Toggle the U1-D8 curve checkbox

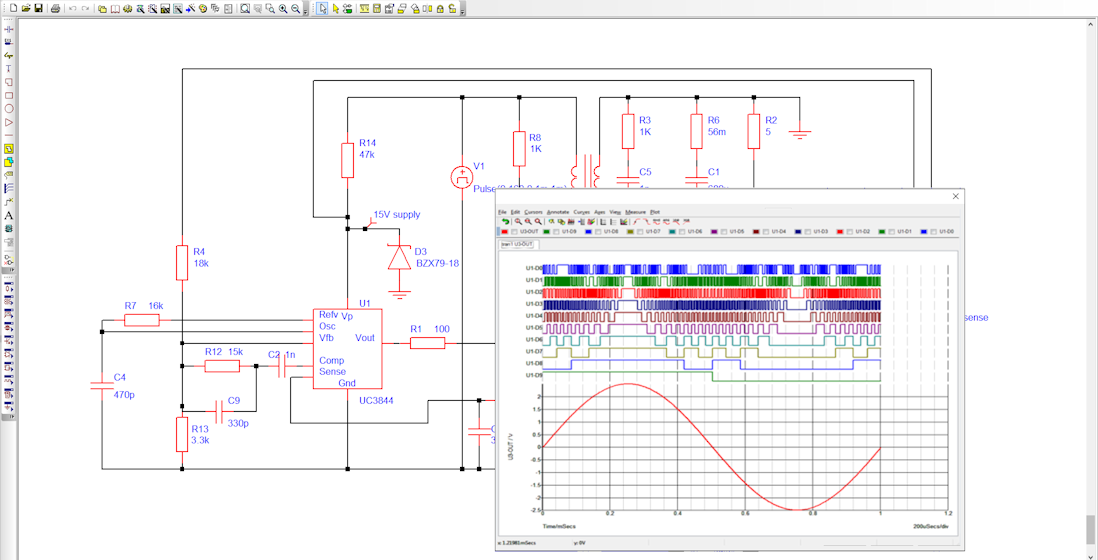(x=598, y=232)
